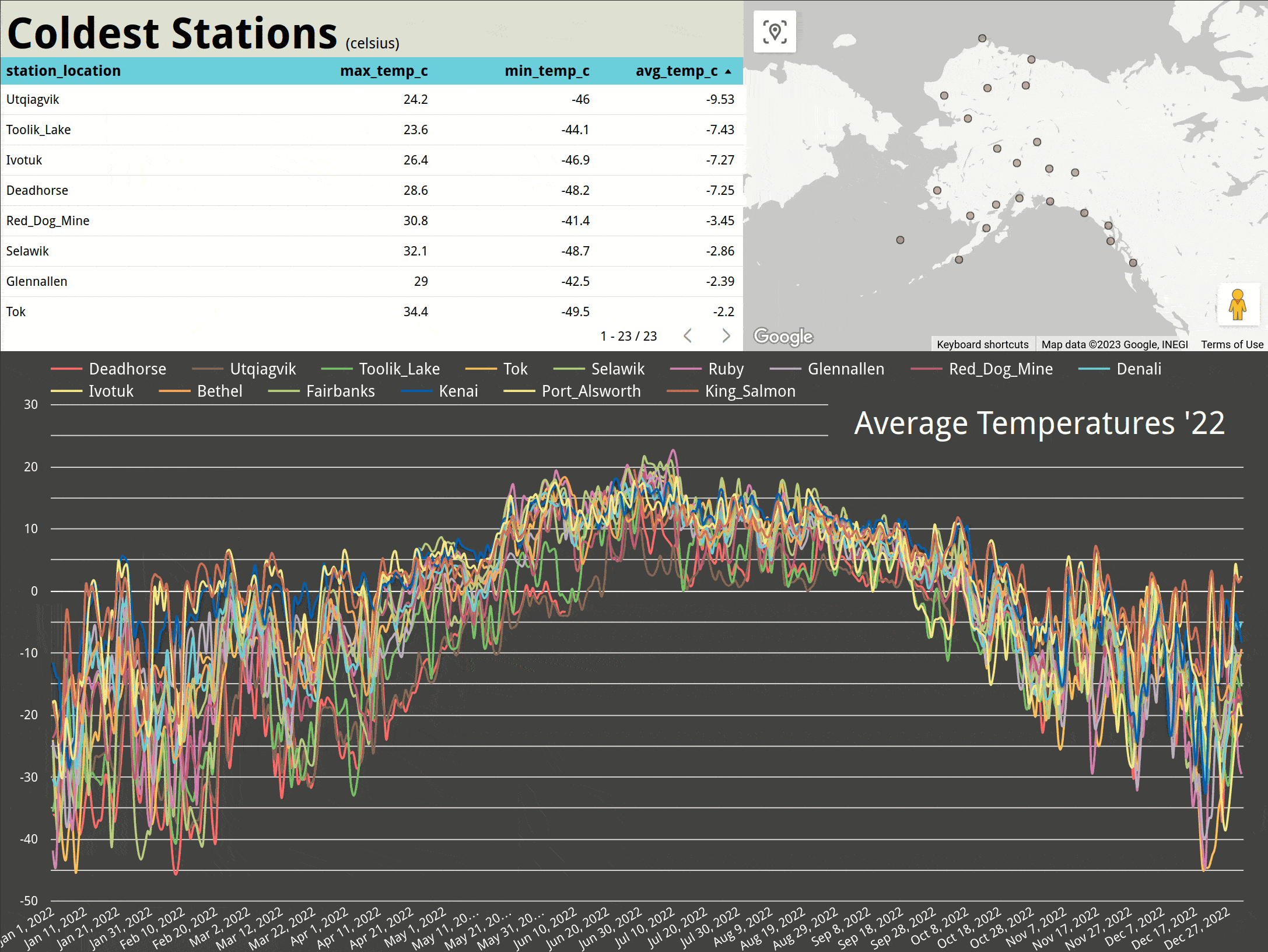Click the Google logo on map

783,337
